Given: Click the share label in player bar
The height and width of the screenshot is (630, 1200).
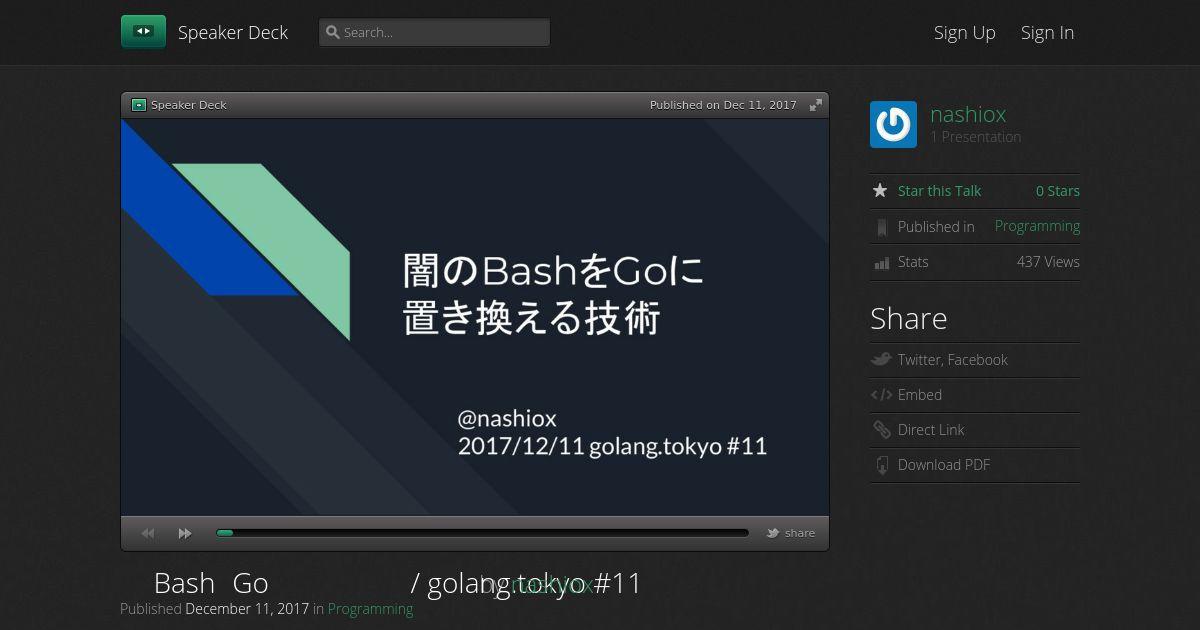Looking at the screenshot, I should [800, 533].
